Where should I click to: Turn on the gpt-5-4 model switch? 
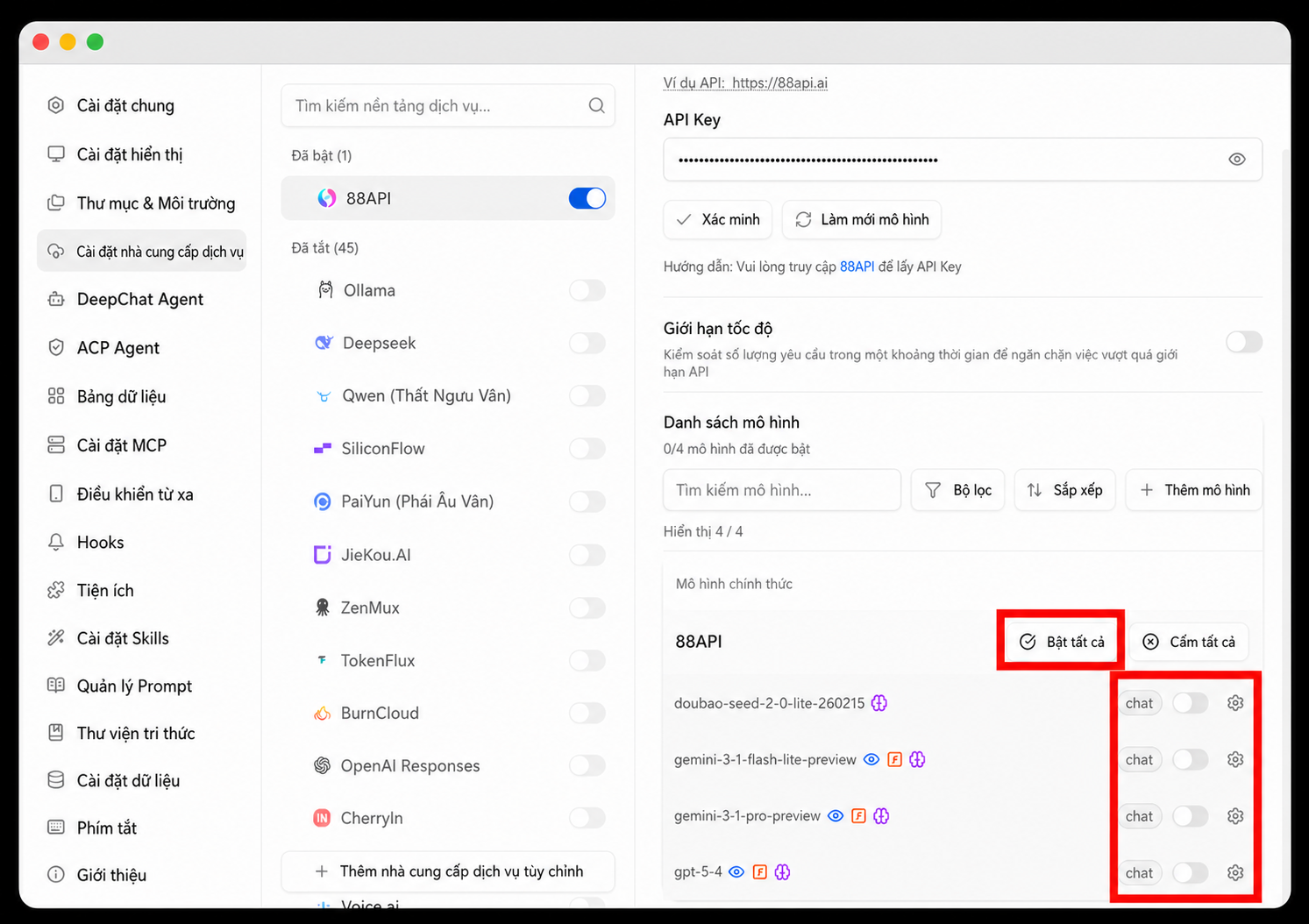pyautogui.click(x=1191, y=872)
